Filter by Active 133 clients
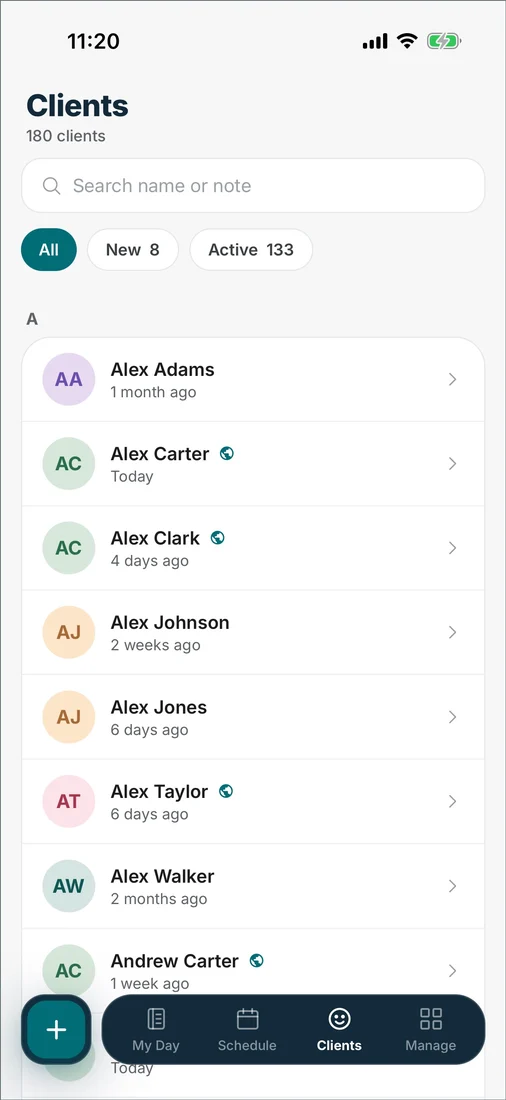The width and height of the screenshot is (506, 1100). click(x=251, y=250)
